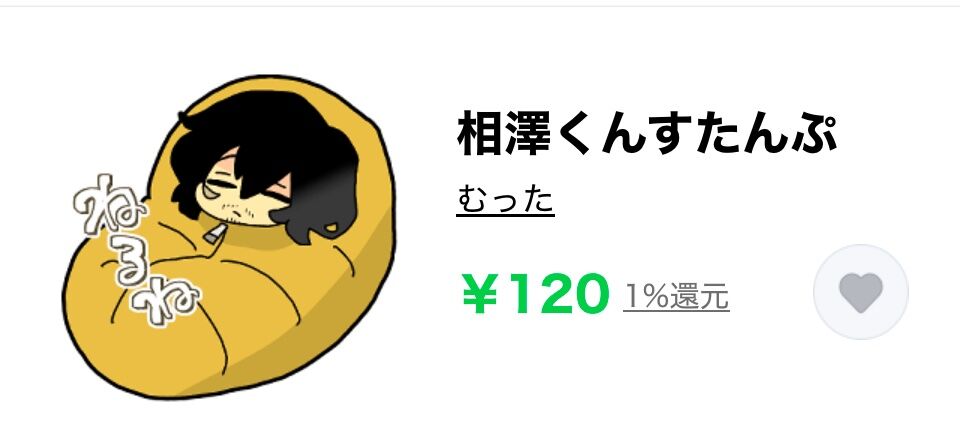Click the kanji 相澤 in the title
Screen dimensions: 960x432
pyautogui.click(x=504, y=132)
